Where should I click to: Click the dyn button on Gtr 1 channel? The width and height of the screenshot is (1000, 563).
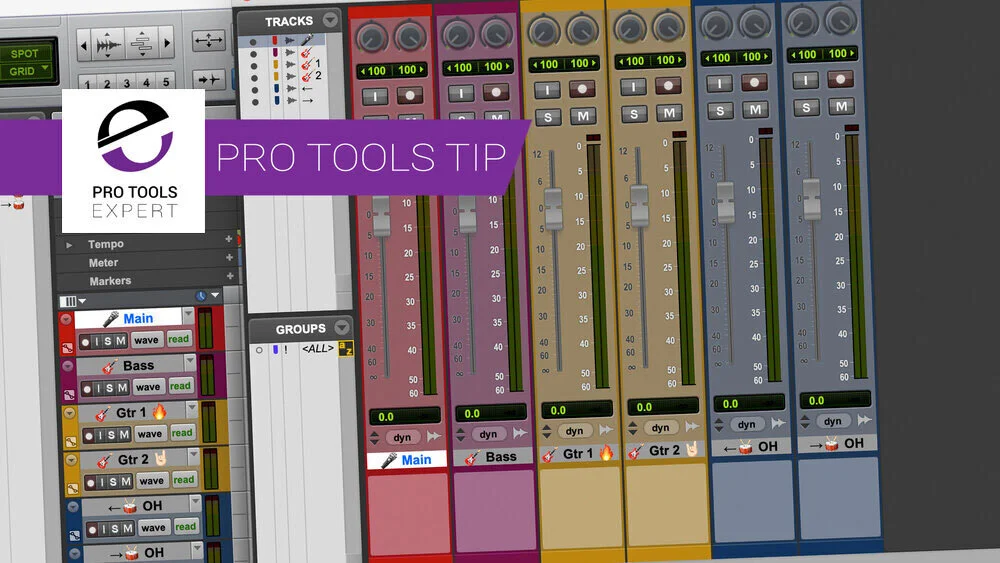pyautogui.click(x=575, y=431)
